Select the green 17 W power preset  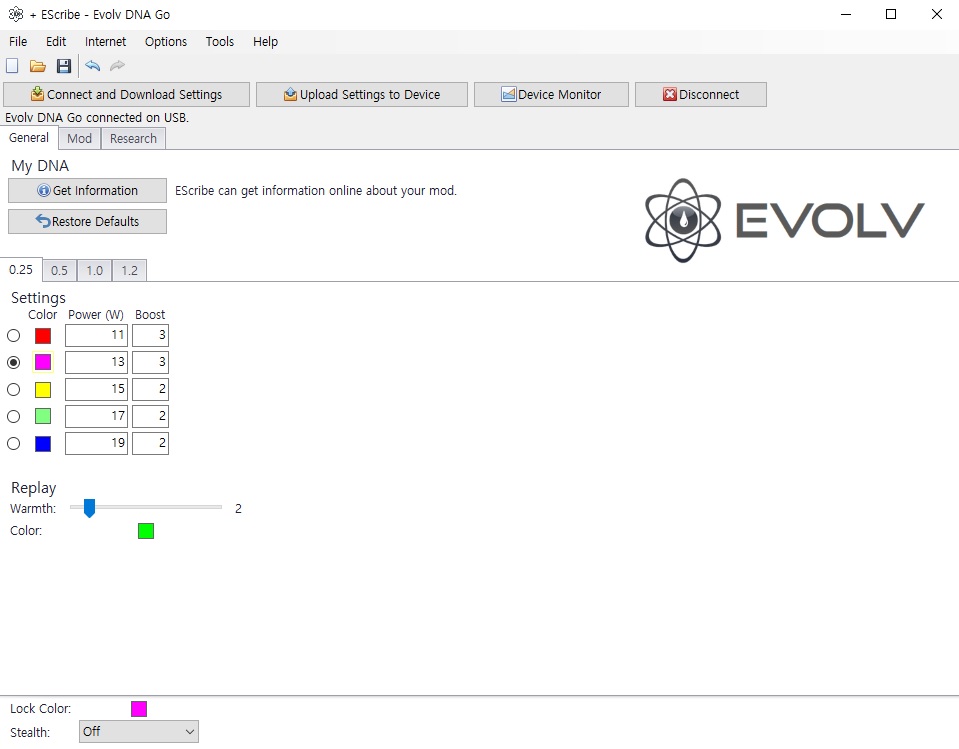point(13,416)
